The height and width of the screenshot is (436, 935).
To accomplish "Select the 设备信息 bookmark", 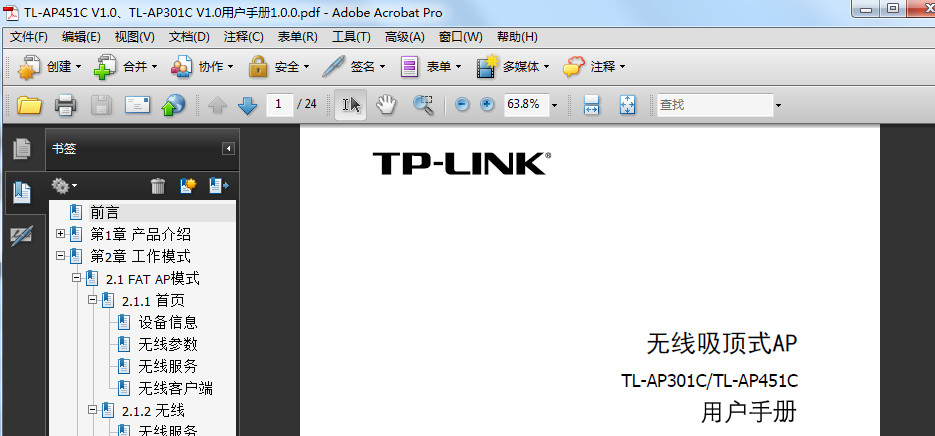I will click(x=168, y=323).
